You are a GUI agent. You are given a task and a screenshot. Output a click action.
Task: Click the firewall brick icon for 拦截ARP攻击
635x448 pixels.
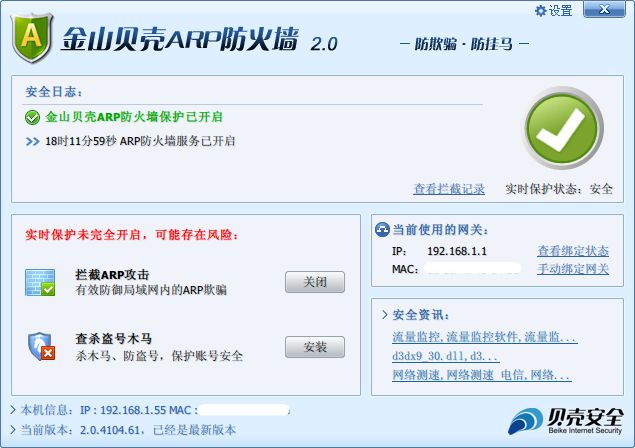click(40, 282)
